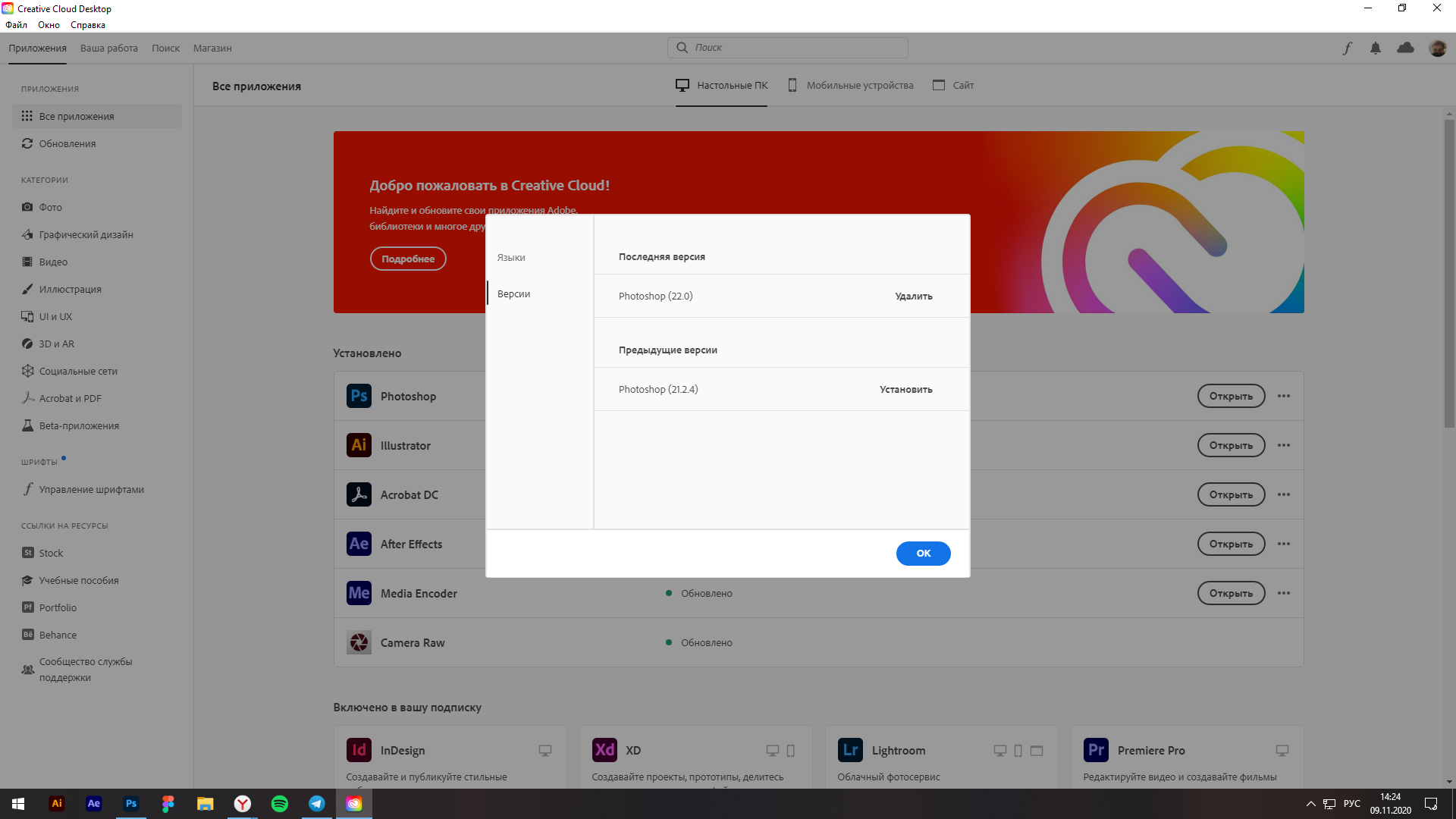Open cloud sync status icon
The height and width of the screenshot is (819, 1456).
point(1405,48)
